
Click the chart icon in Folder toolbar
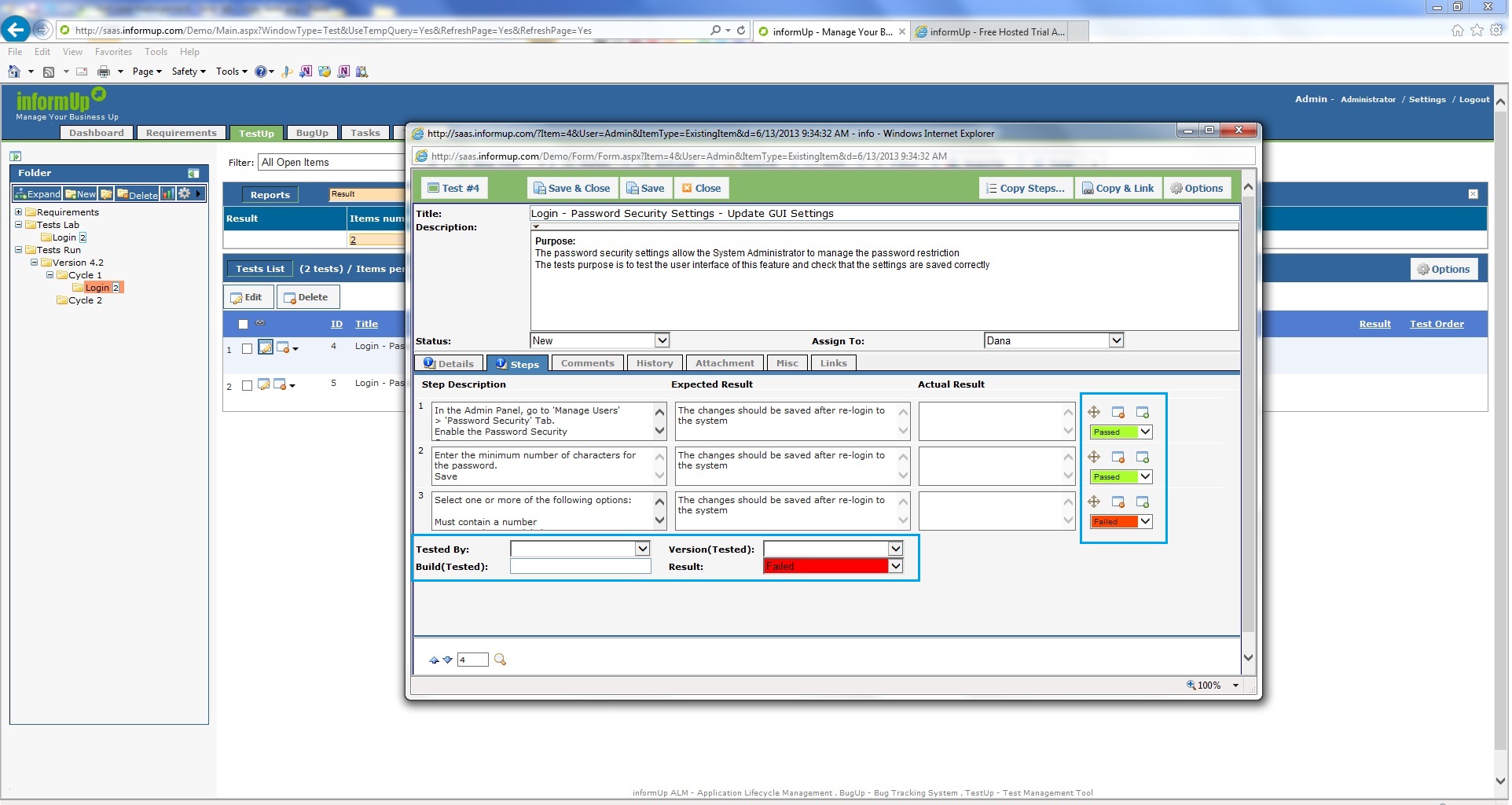(x=169, y=193)
